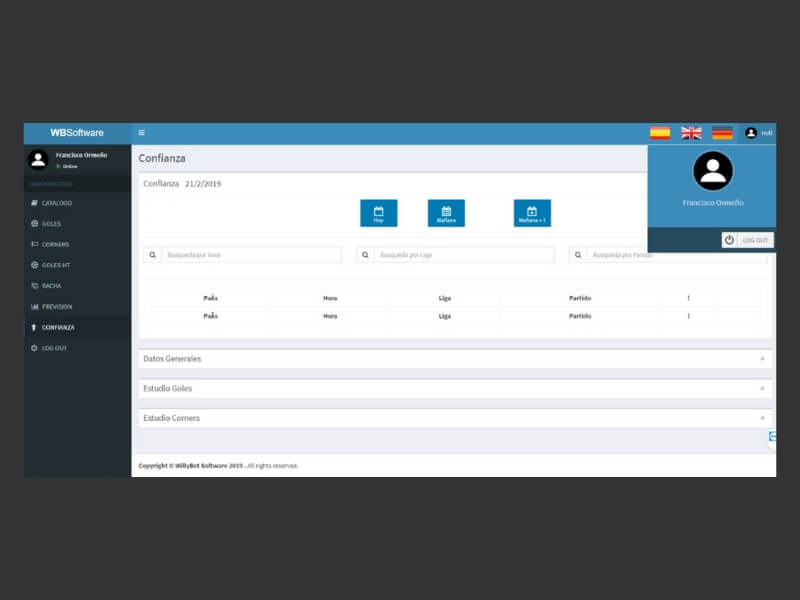Select the UK flag for English
The height and width of the screenshot is (600, 800).
pos(691,133)
